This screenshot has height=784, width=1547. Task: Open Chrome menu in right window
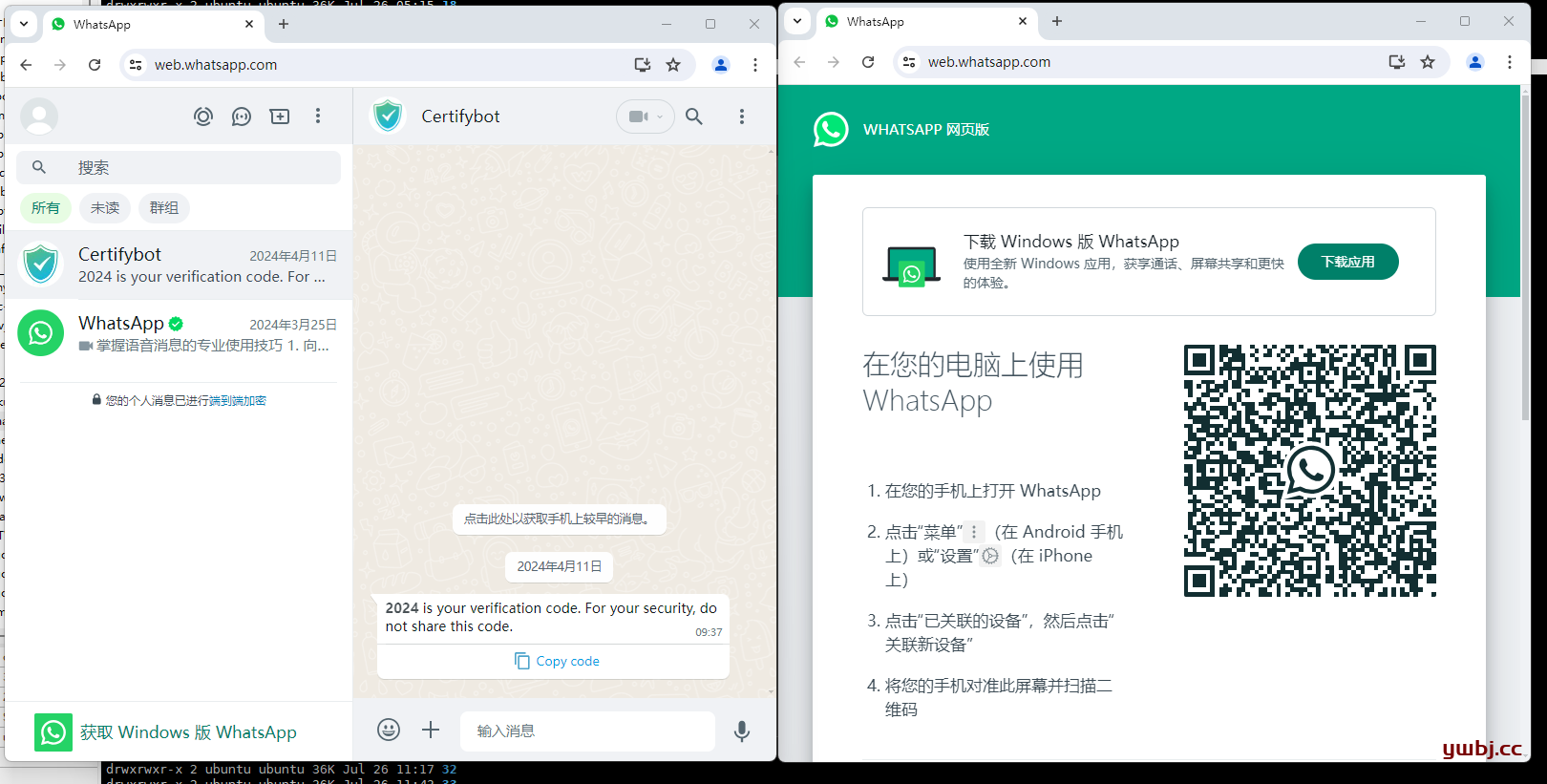click(1510, 62)
